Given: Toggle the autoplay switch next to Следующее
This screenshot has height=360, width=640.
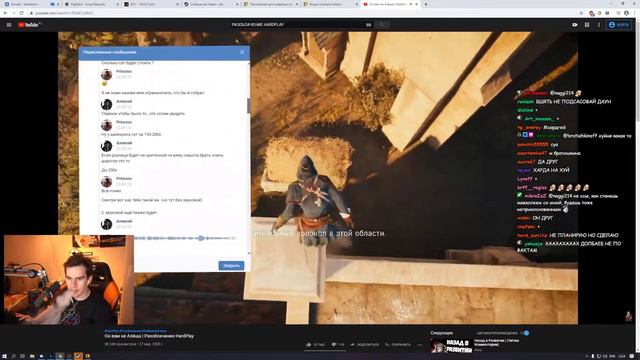Looking at the screenshot, I should (x=526, y=333).
